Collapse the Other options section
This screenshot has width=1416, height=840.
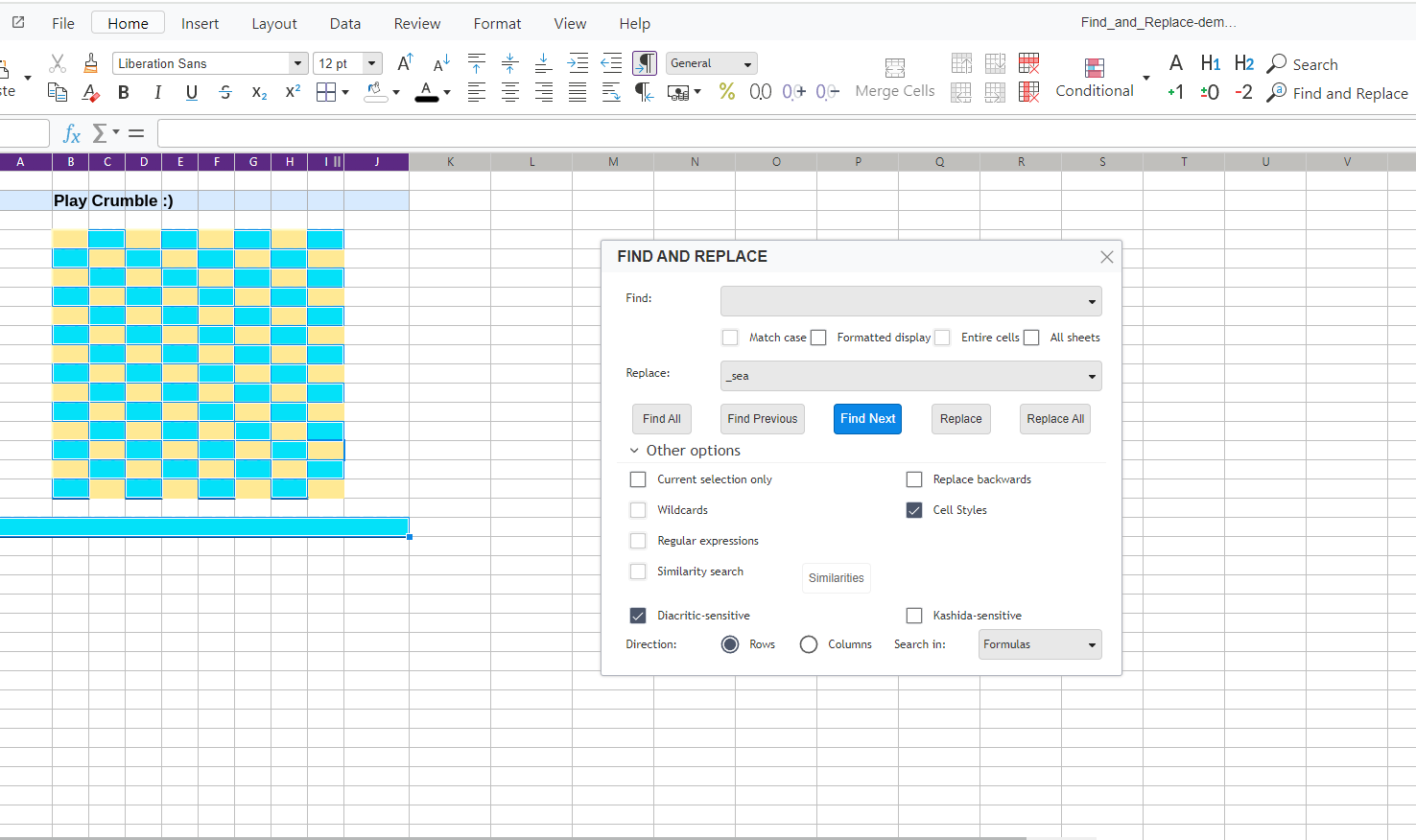click(x=633, y=450)
